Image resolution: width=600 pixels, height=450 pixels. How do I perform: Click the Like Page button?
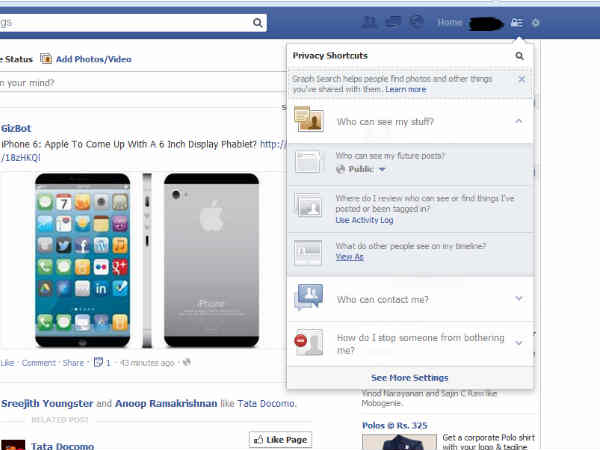click(x=280, y=440)
